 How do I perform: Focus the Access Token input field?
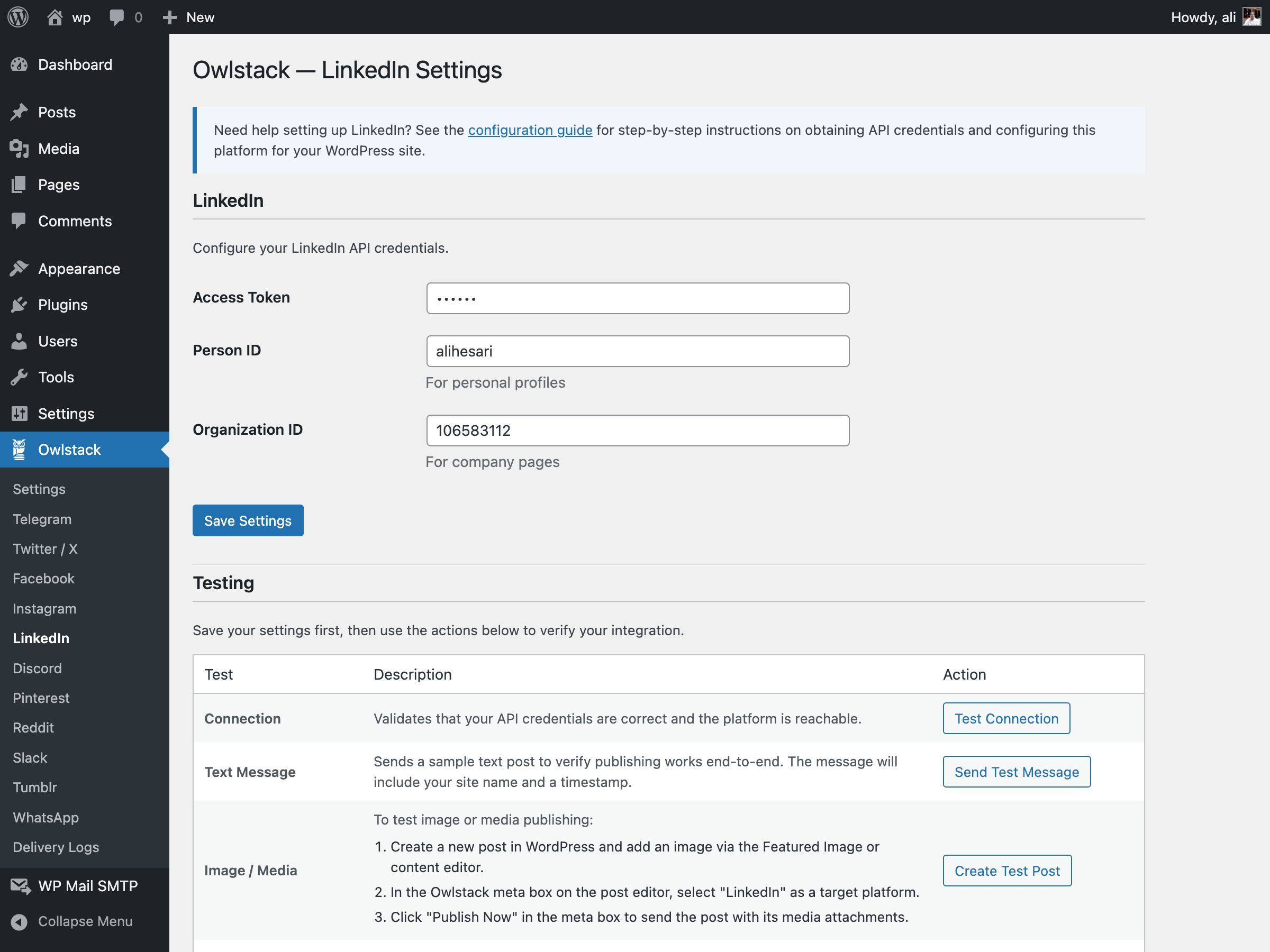637,298
